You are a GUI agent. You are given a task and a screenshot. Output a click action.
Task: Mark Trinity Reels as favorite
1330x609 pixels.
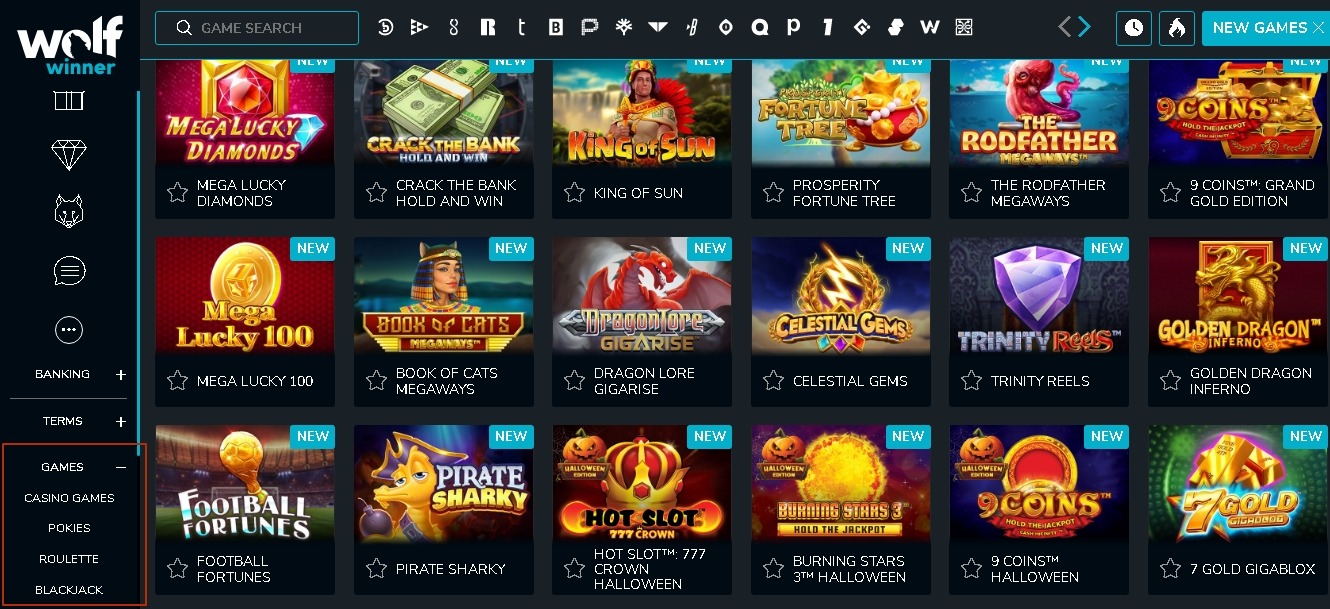971,380
